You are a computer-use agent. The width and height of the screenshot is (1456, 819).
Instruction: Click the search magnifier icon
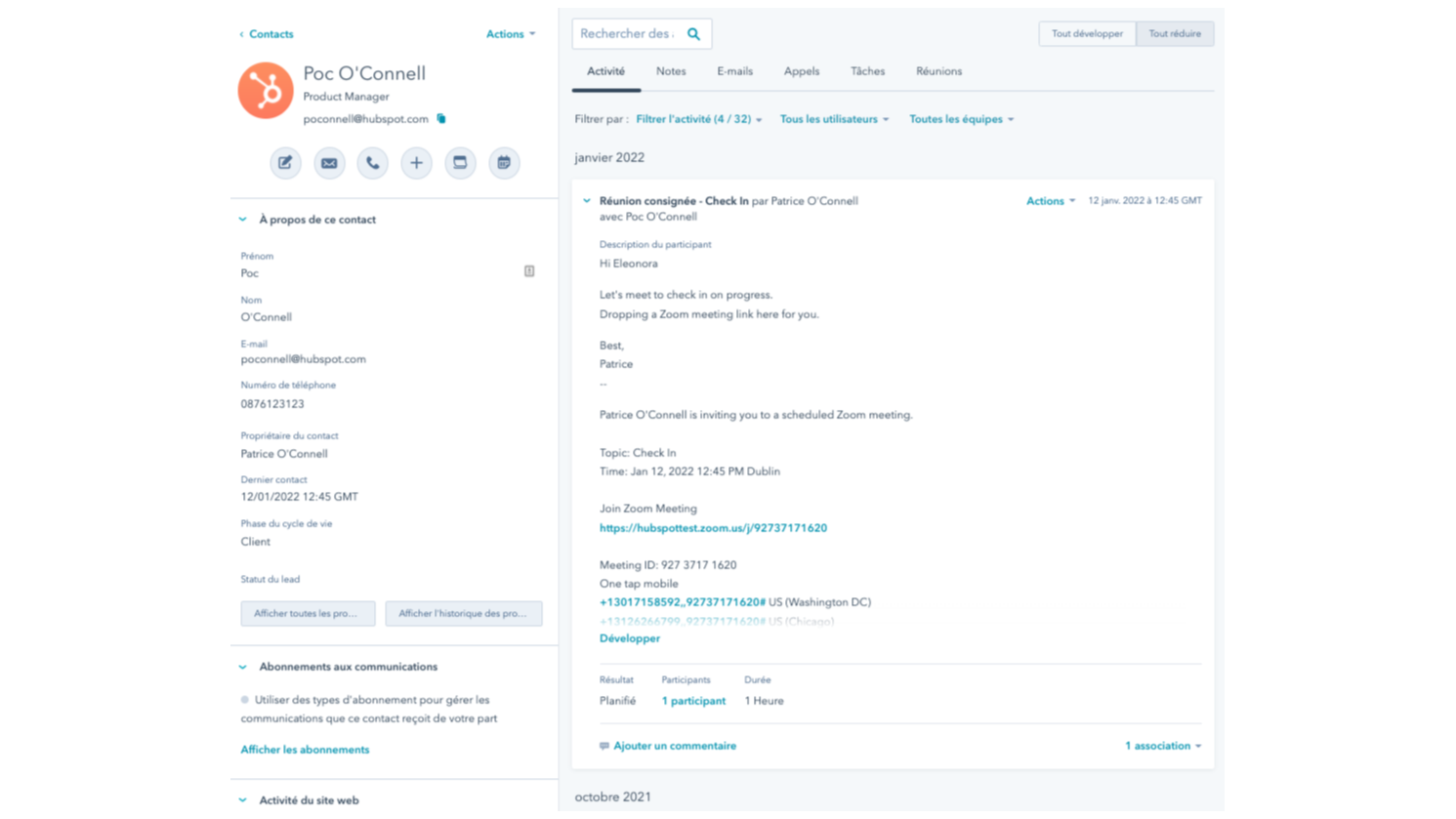coord(693,32)
